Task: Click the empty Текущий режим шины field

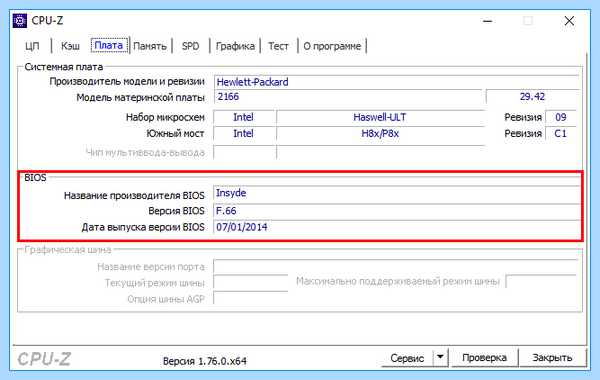Action: coord(251,282)
